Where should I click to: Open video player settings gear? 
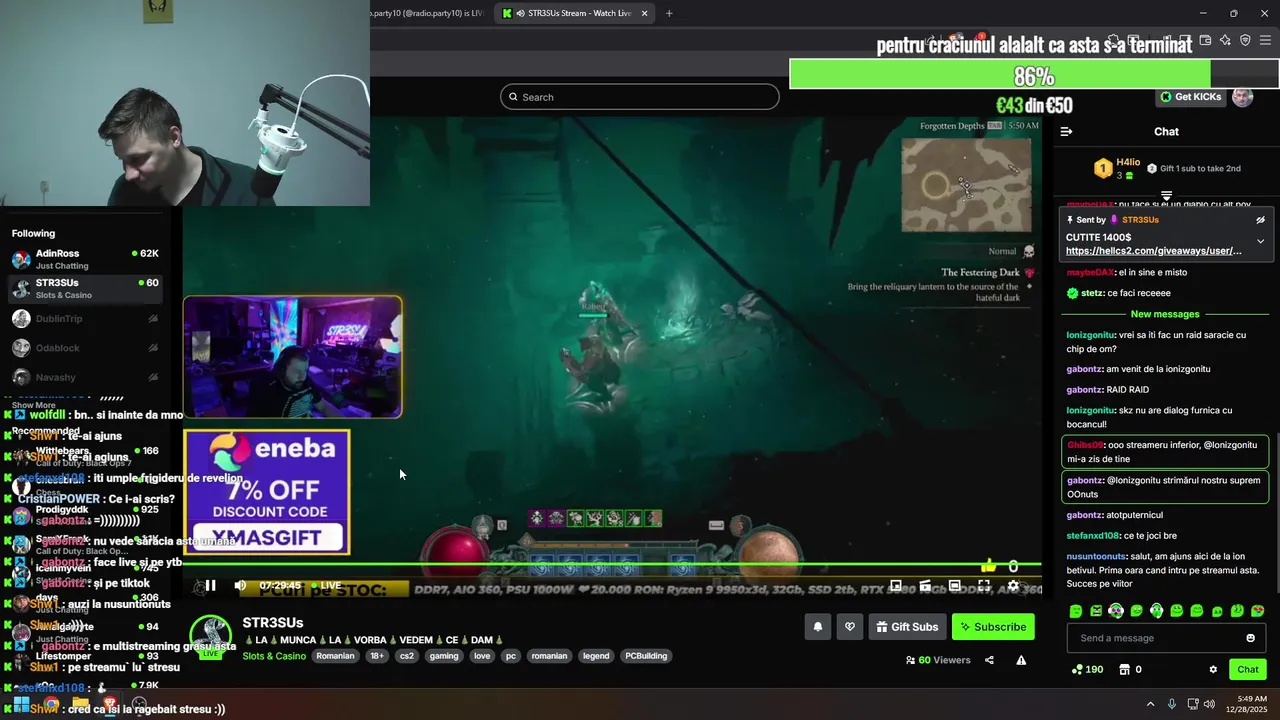pos(1013,586)
